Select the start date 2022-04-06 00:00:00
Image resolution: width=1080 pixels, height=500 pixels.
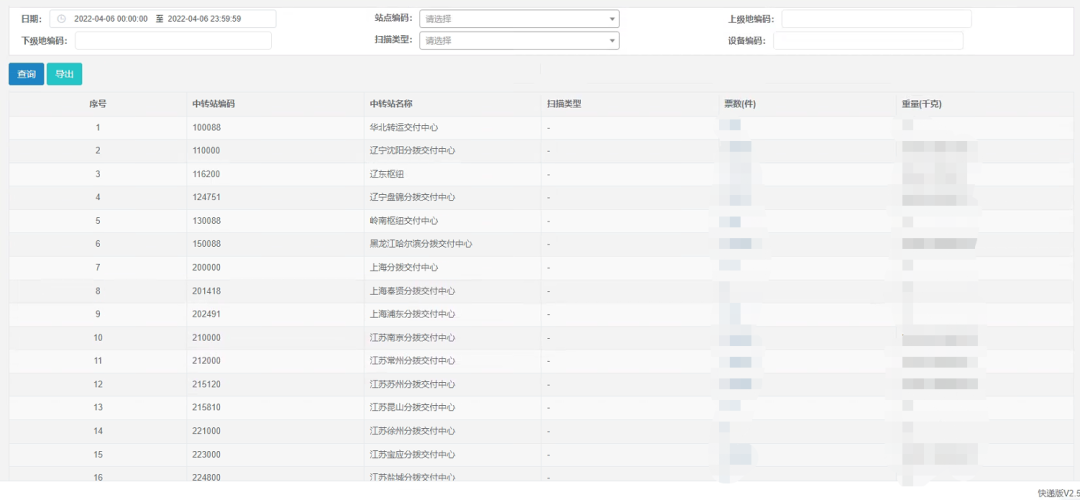[x=111, y=19]
